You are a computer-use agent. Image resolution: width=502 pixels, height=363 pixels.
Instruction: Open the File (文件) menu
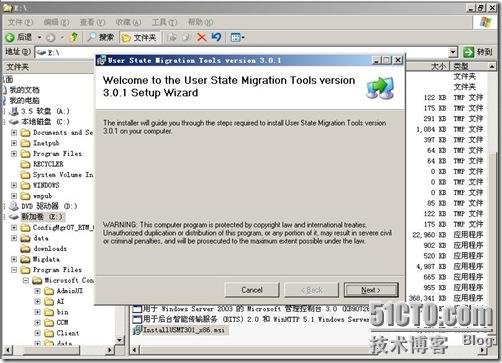pos(20,22)
